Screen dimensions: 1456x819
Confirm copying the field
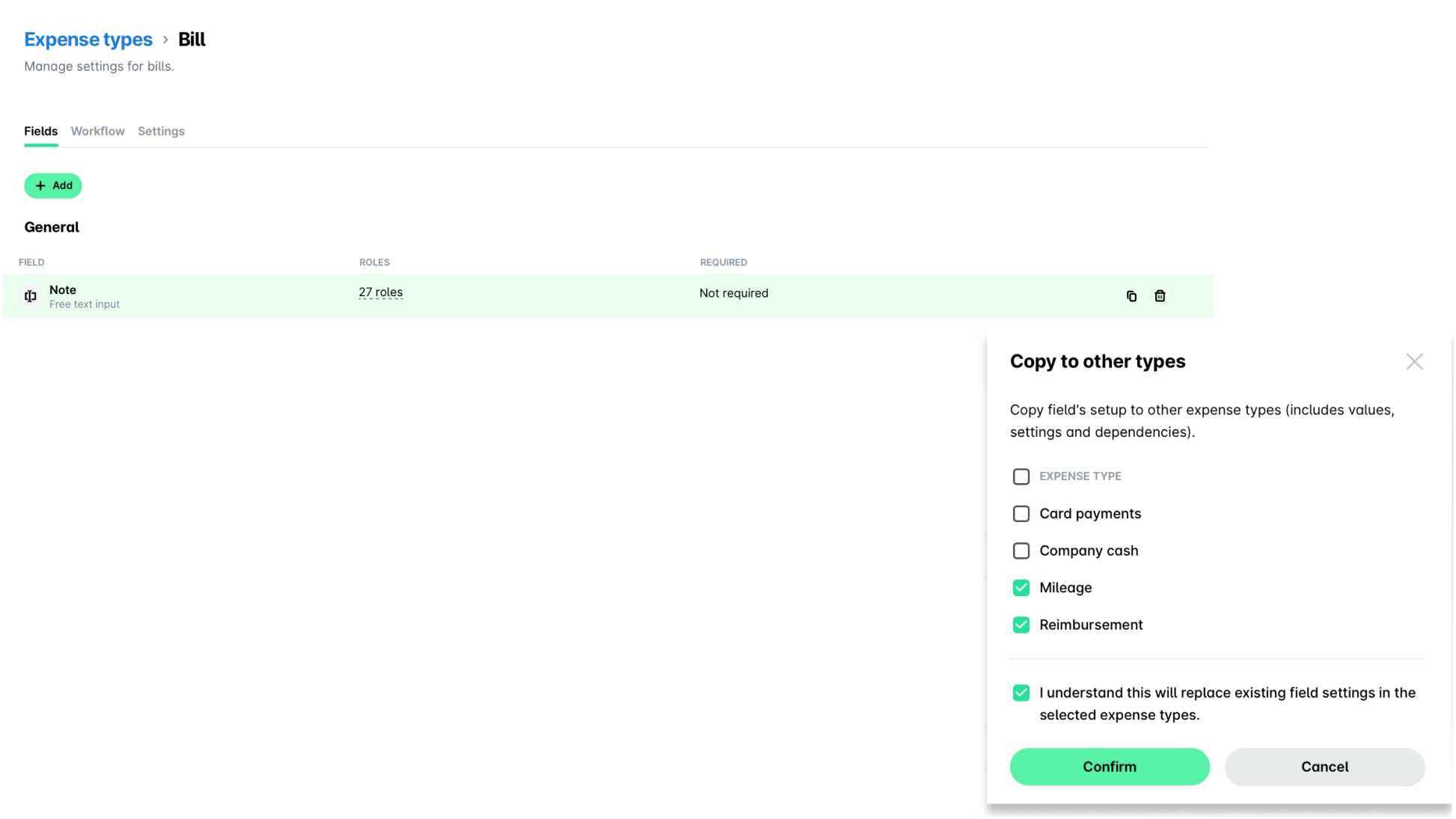click(1109, 767)
